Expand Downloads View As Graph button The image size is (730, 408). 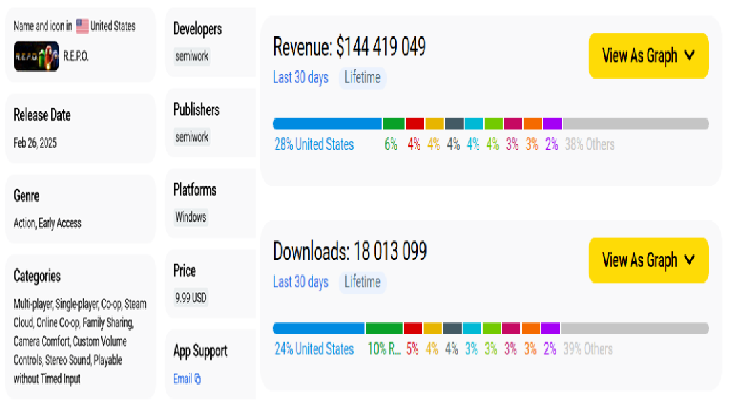[648, 260]
